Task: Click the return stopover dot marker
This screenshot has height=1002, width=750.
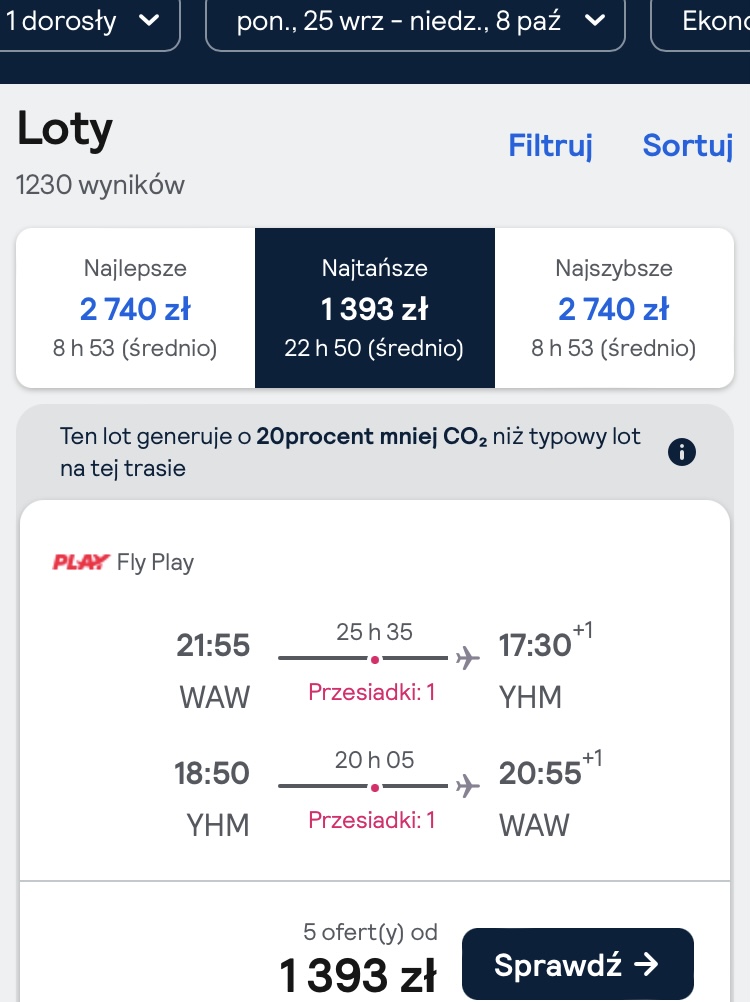Action: point(375,787)
